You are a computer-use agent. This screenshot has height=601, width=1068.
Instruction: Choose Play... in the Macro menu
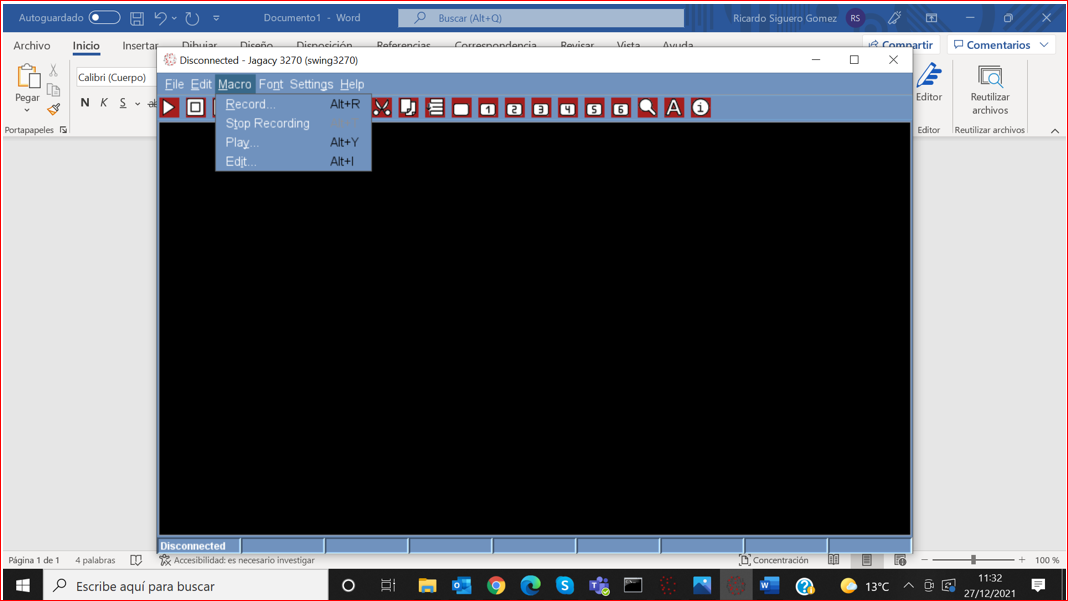click(x=242, y=142)
